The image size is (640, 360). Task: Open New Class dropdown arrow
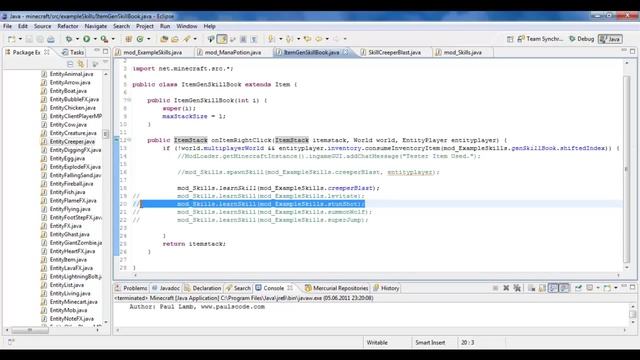pyautogui.click(x=149, y=39)
